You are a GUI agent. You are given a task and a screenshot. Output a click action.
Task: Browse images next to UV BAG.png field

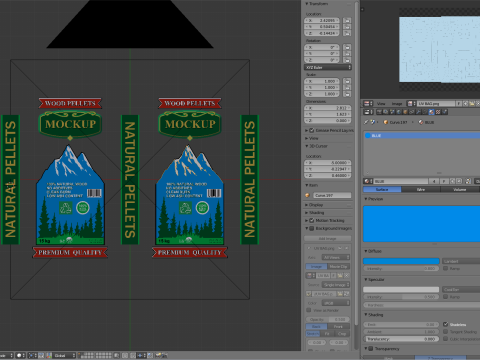[x=412, y=104]
